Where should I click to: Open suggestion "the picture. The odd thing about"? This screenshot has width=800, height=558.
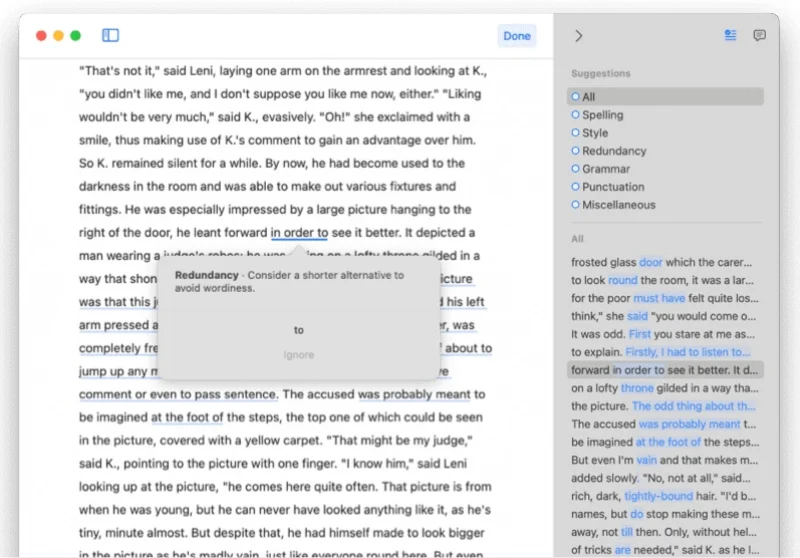[x=665, y=406]
